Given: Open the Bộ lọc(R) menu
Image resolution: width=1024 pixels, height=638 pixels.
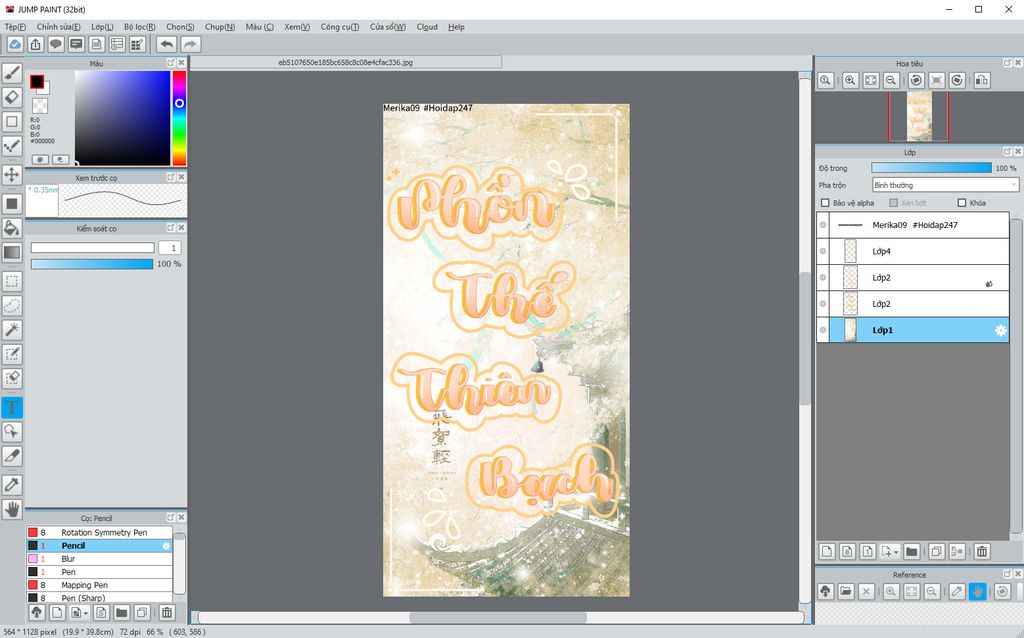Looking at the screenshot, I should (140, 27).
